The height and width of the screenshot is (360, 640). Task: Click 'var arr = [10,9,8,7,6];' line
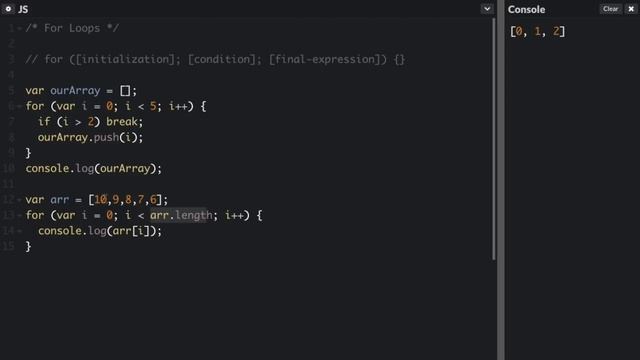(x=97, y=200)
